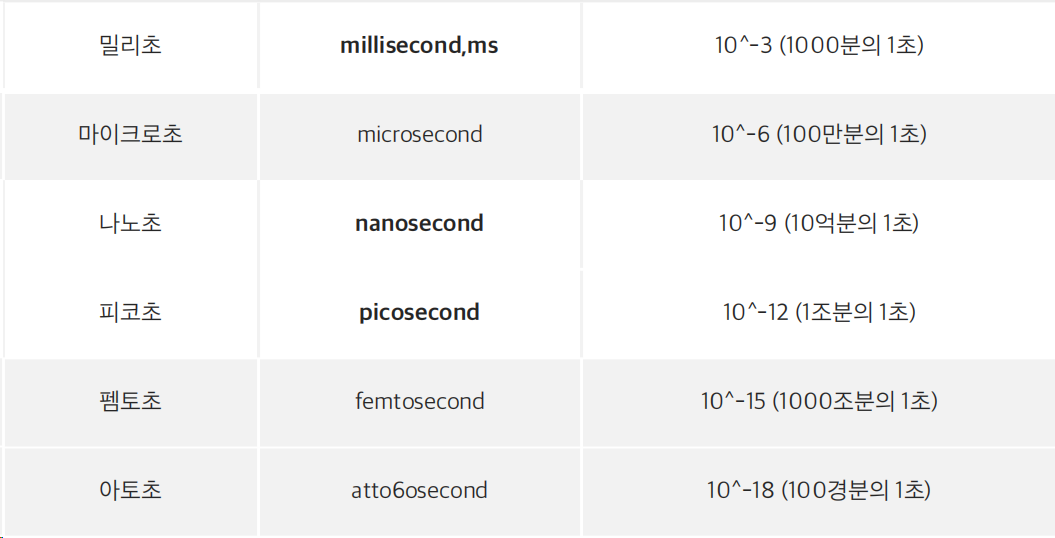
Task: Select the '(100경분의 1초)' description text
Action: tap(856, 490)
